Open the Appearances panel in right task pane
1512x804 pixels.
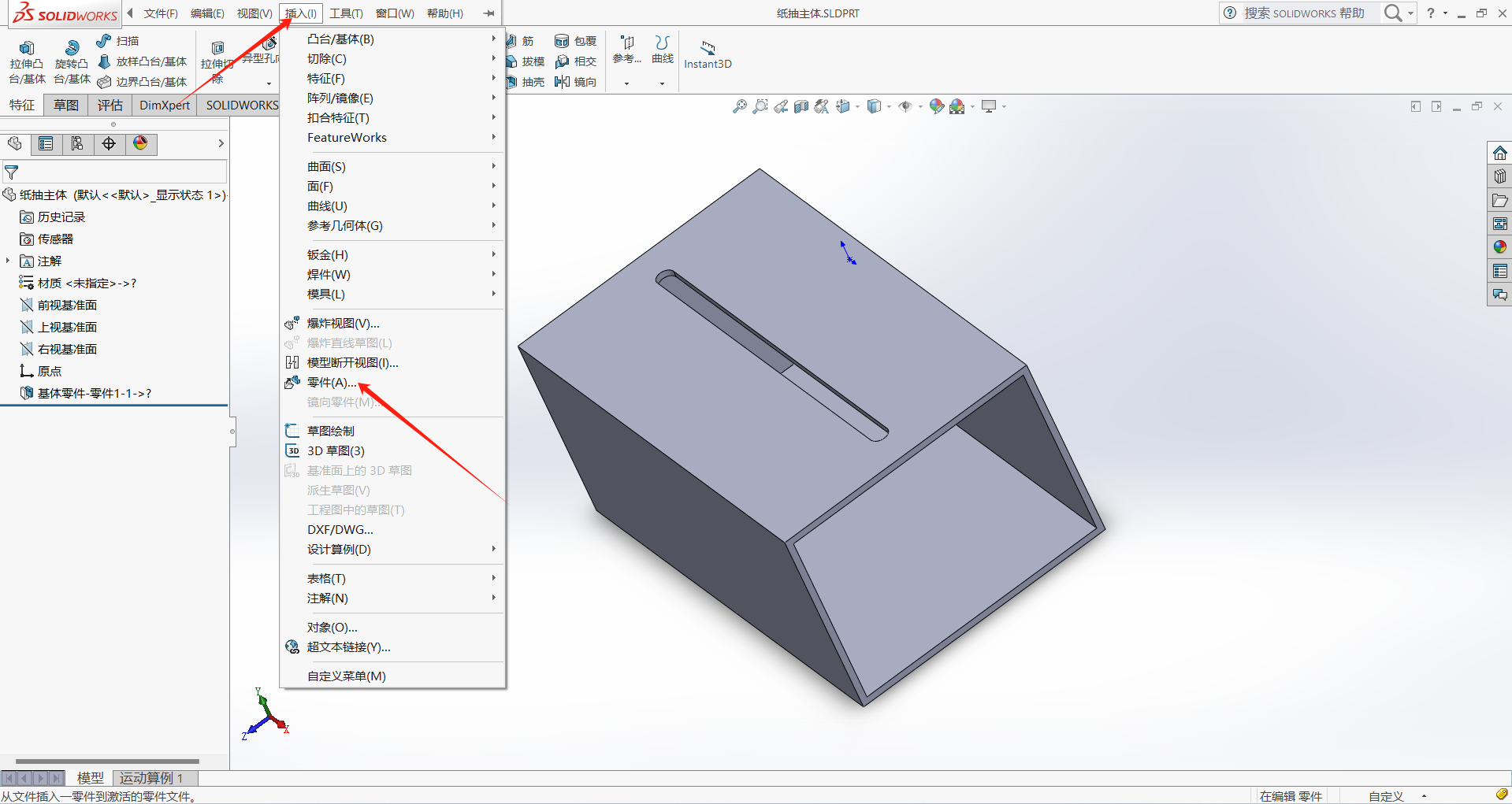(1499, 247)
